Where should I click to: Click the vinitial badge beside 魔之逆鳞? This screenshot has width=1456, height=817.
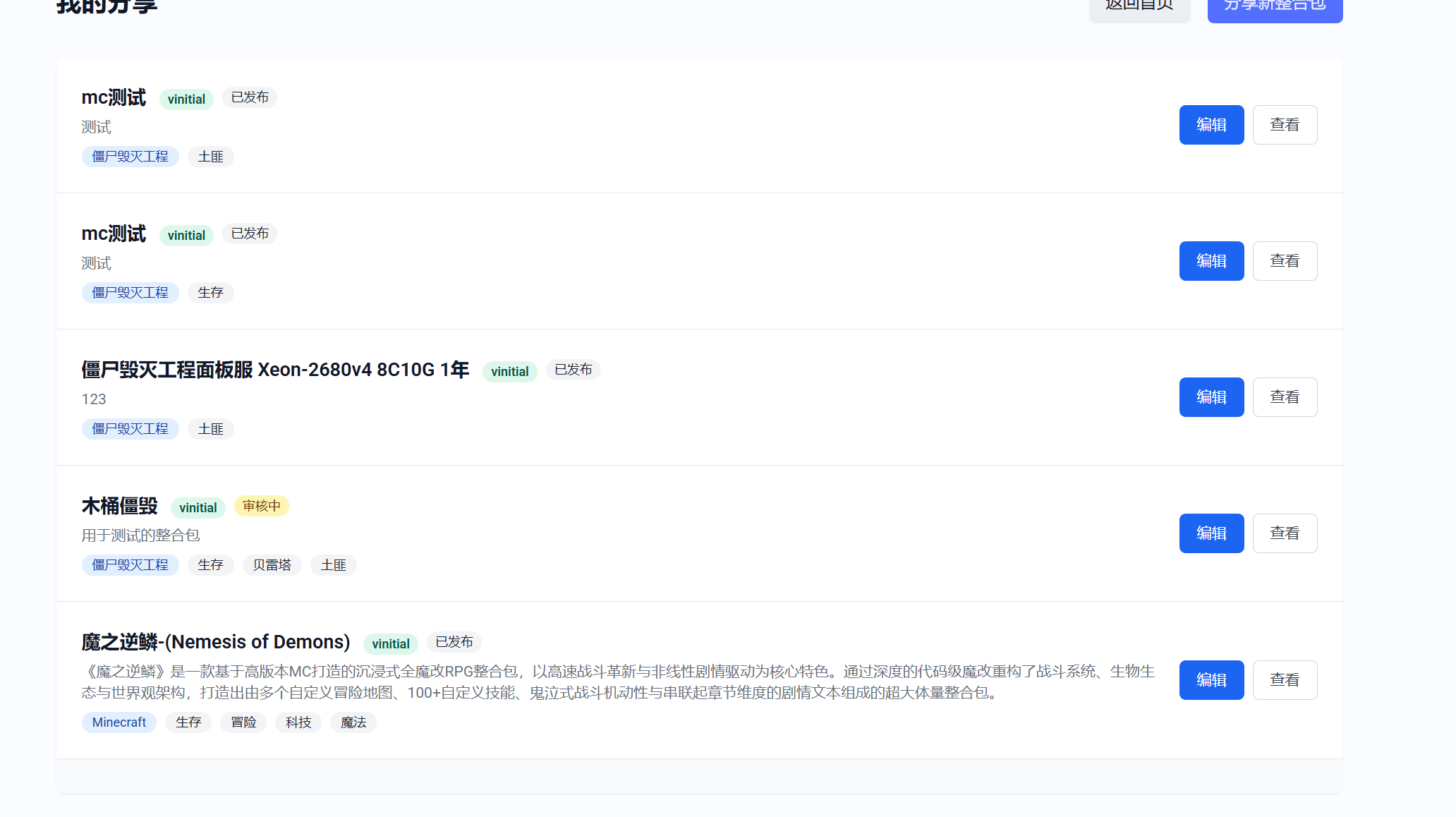click(391, 644)
